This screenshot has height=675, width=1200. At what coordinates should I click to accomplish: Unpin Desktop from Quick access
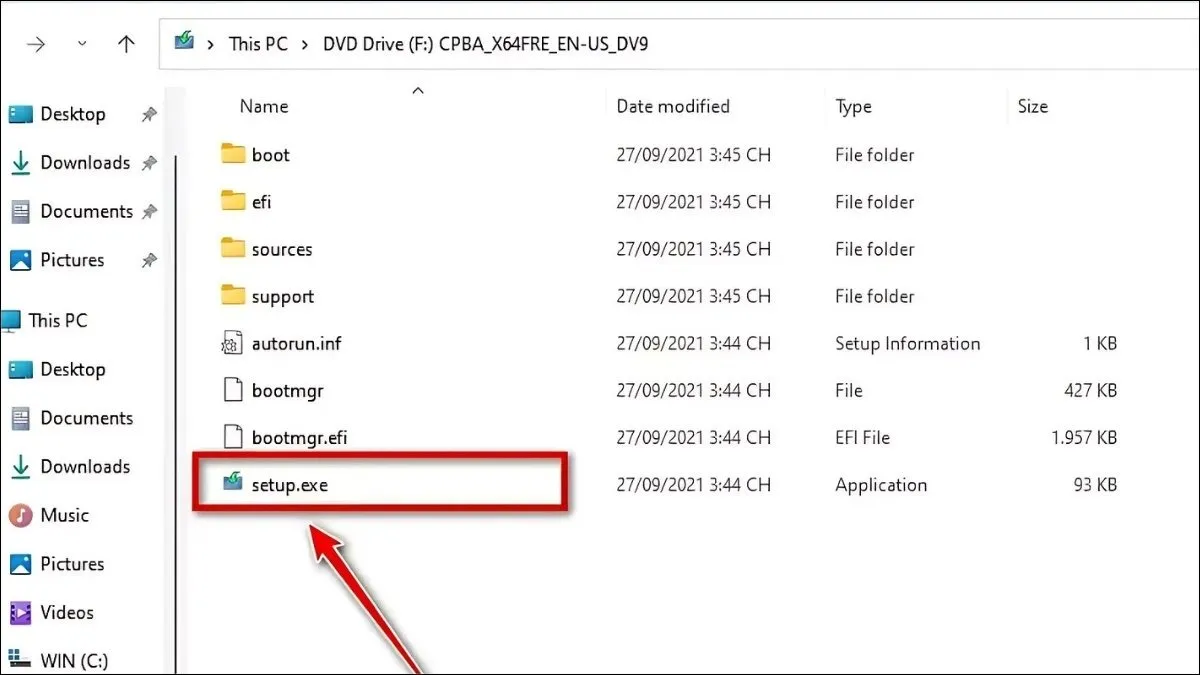(148, 113)
